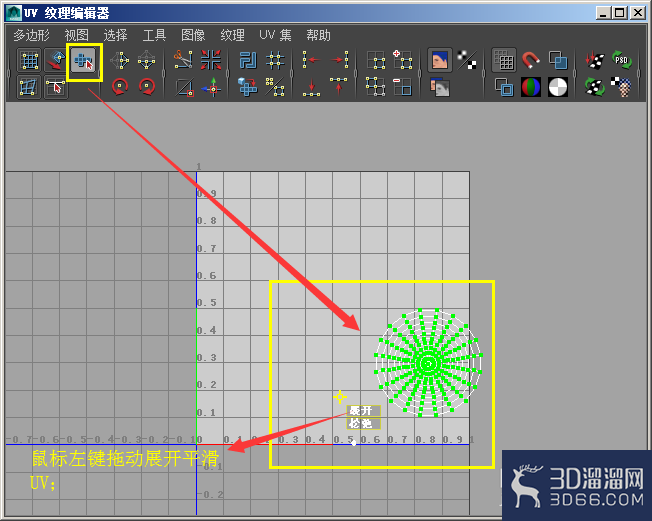Update PSD networks

(622, 60)
